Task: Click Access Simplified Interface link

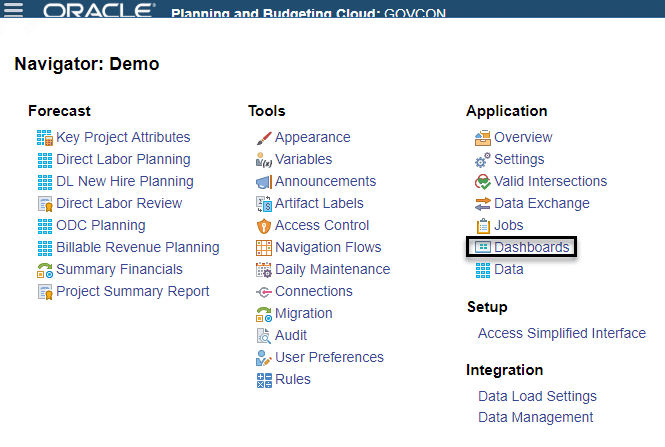Action: pos(562,333)
